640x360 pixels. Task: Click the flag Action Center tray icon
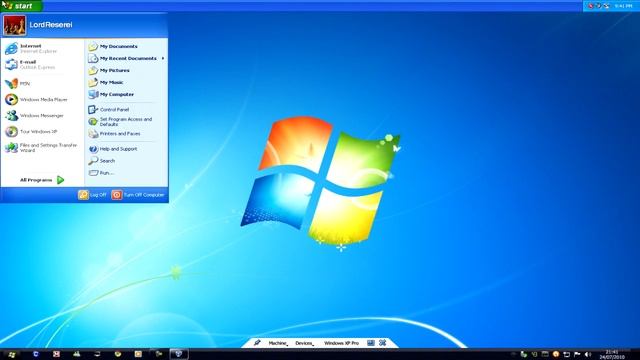click(577, 354)
